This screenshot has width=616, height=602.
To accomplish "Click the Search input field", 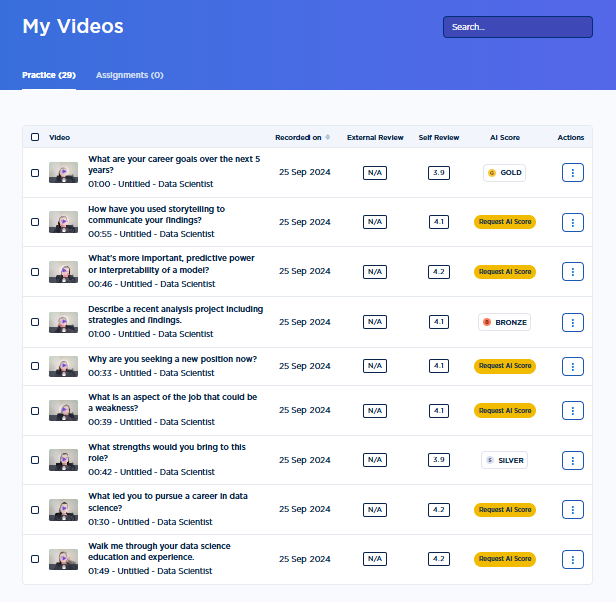I will [x=517, y=27].
